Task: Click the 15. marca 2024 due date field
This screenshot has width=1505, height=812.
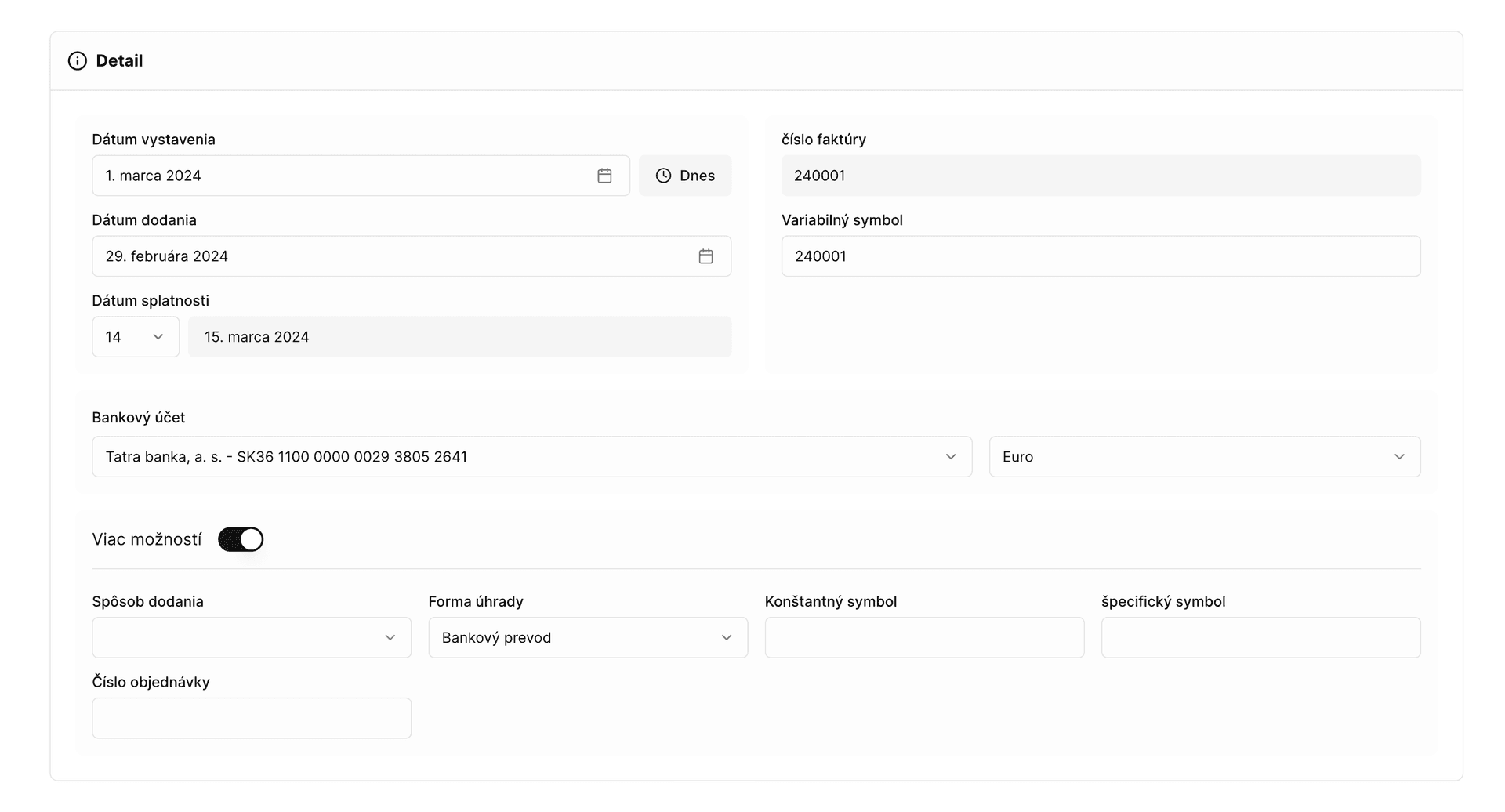Action: [x=459, y=337]
